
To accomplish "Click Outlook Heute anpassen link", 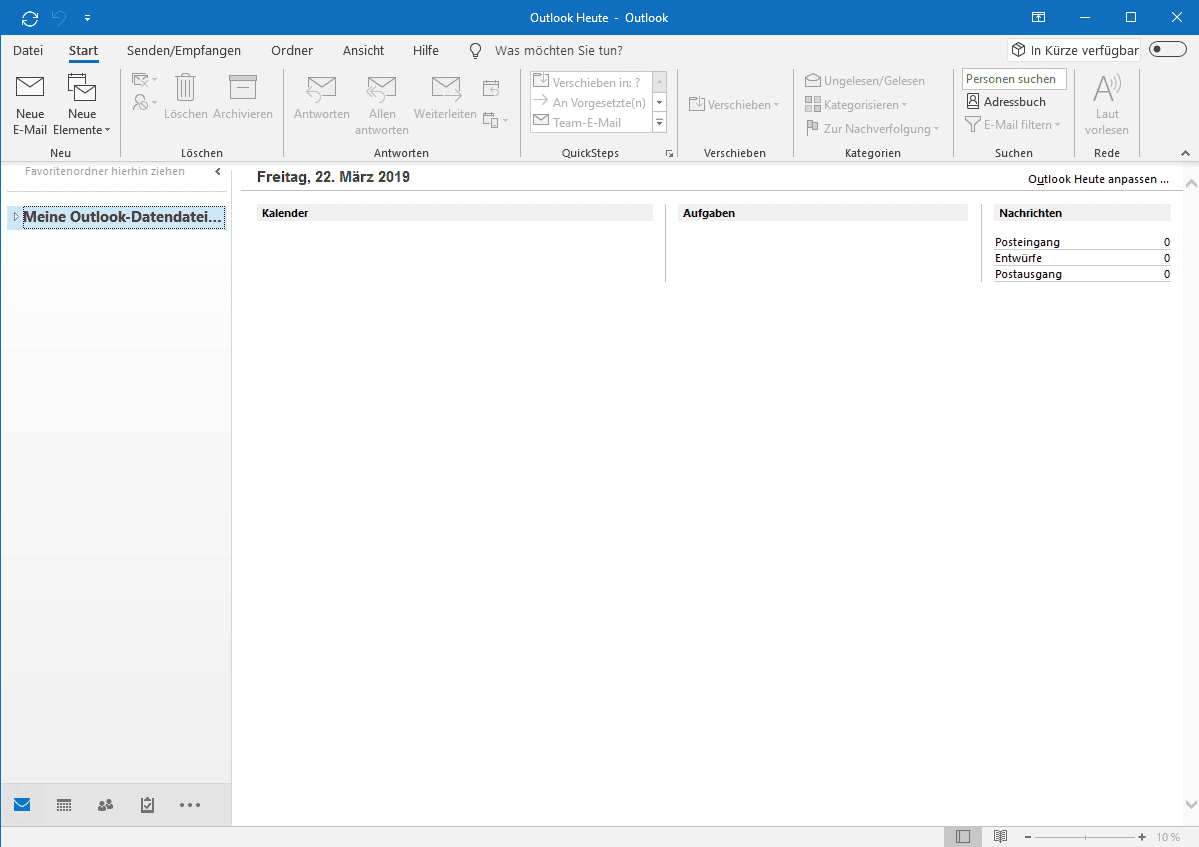I will [1098, 179].
